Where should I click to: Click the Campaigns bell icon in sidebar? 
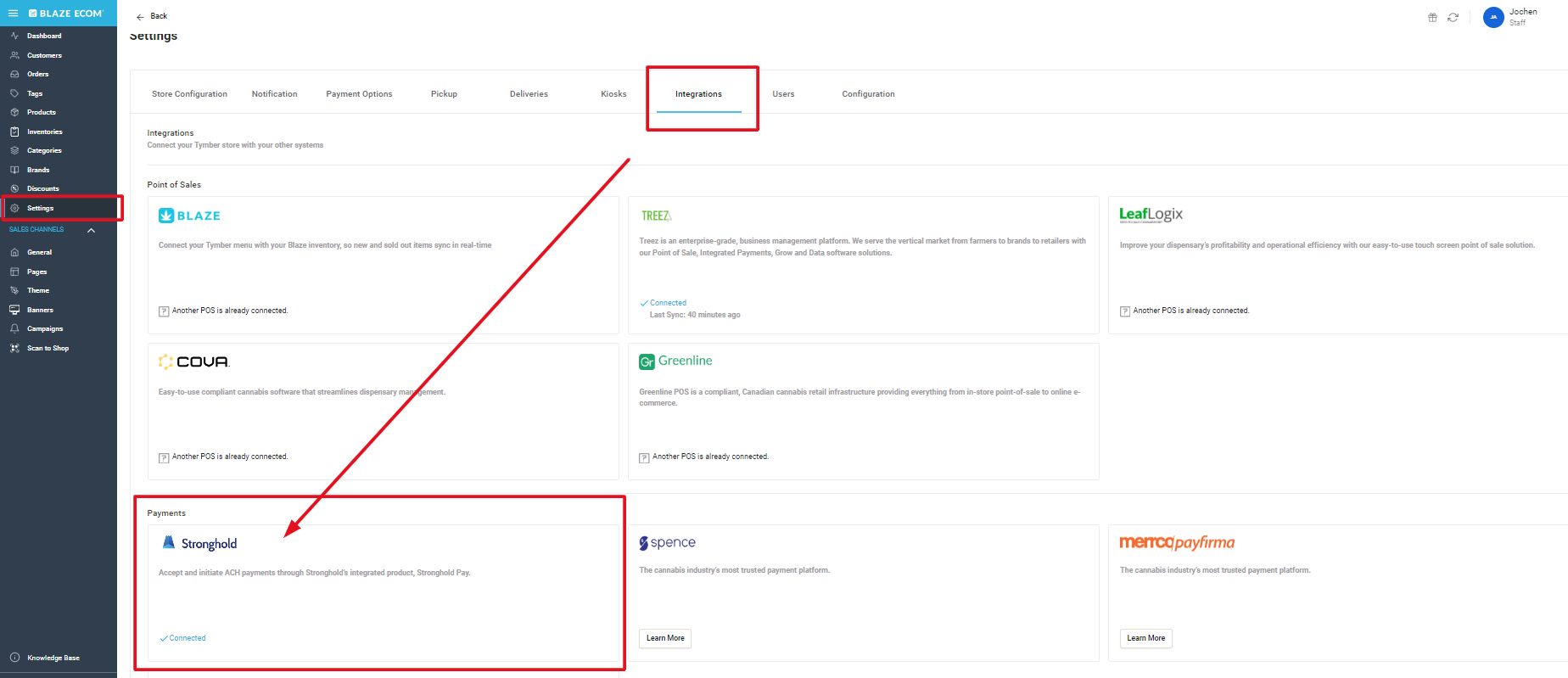tap(14, 328)
